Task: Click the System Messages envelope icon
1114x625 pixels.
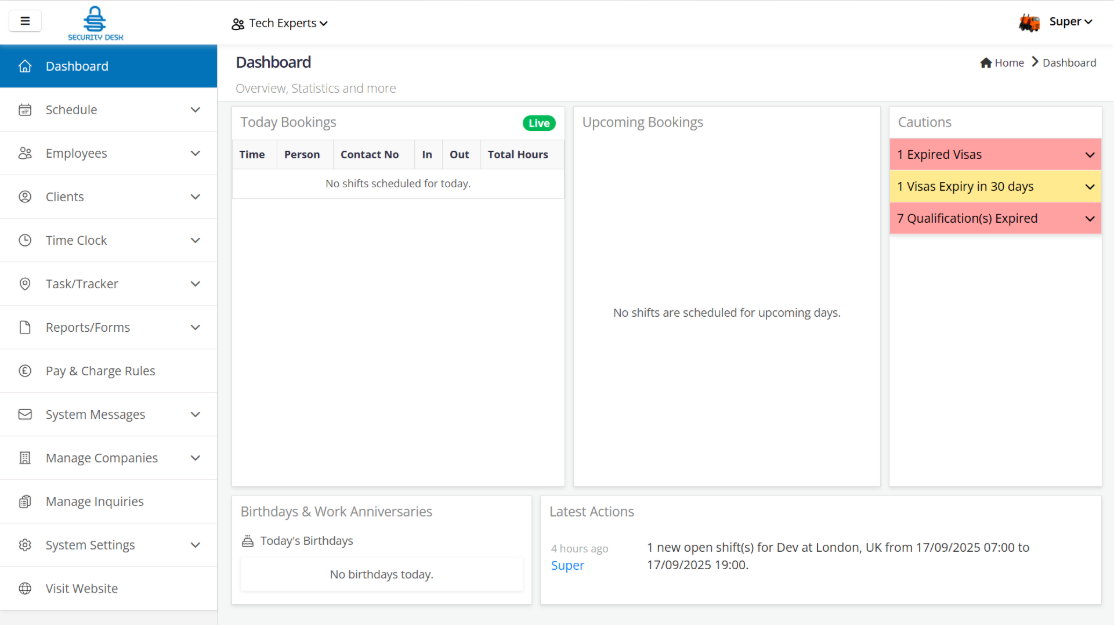Action: pyautogui.click(x=25, y=414)
